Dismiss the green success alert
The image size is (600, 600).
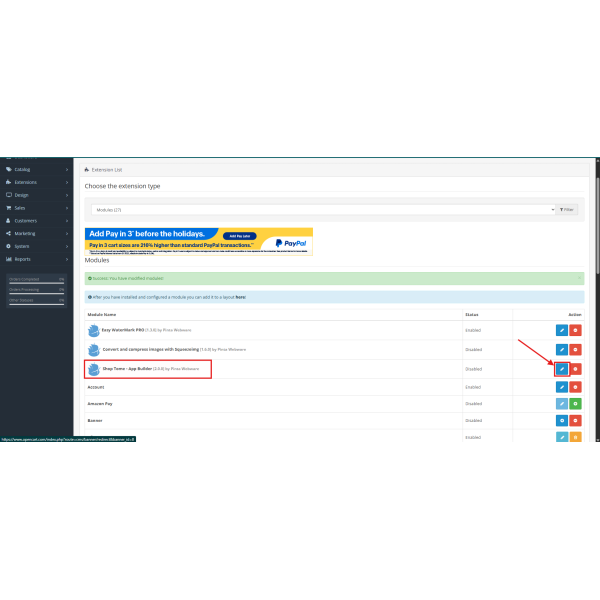point(579,278)
